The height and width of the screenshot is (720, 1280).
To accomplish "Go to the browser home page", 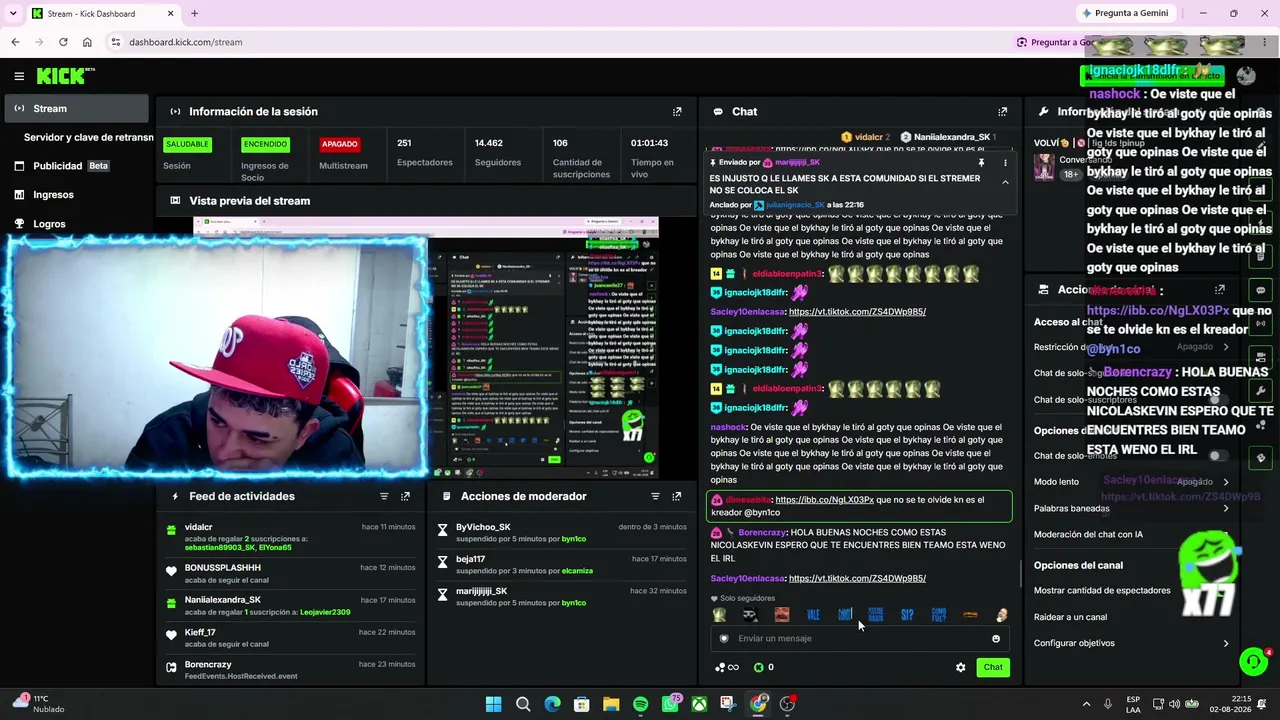I will click(87, 42).
